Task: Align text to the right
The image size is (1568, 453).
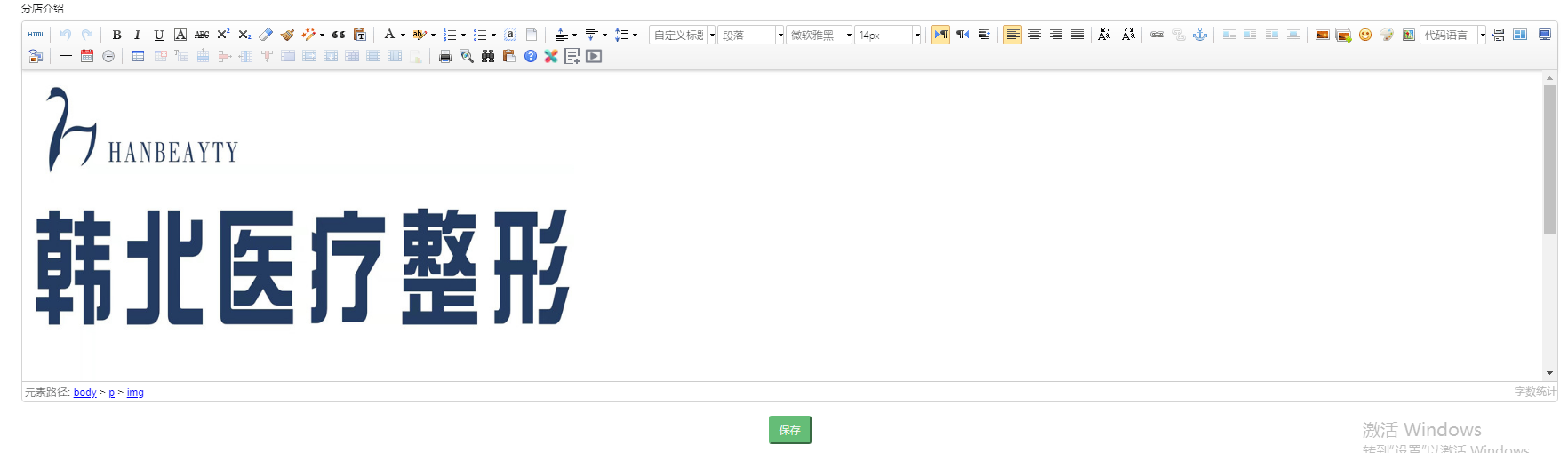Action: pos(1056,35)
